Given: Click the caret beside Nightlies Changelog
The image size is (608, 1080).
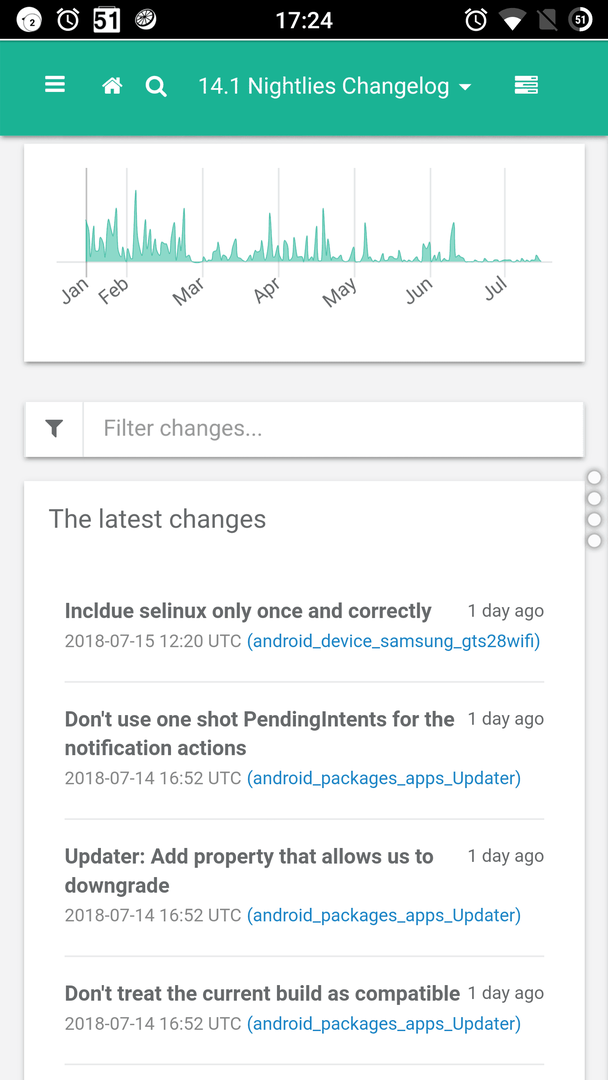Looking at the screenshot, I should [465, 87].
